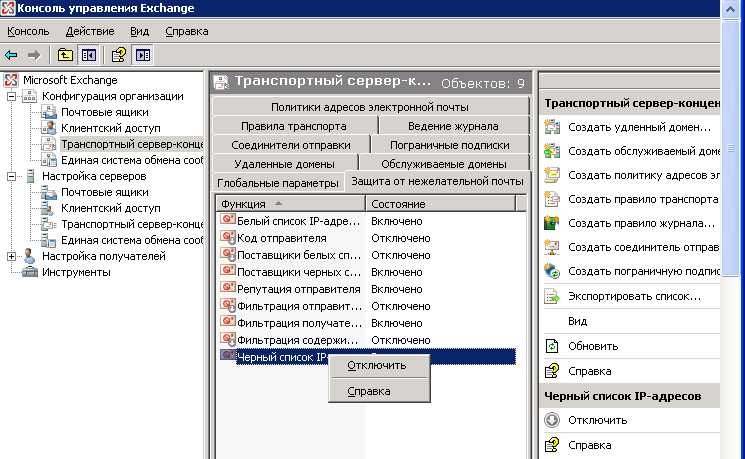Select the Защита от нежелательной почты tab

tap(438, 181)
